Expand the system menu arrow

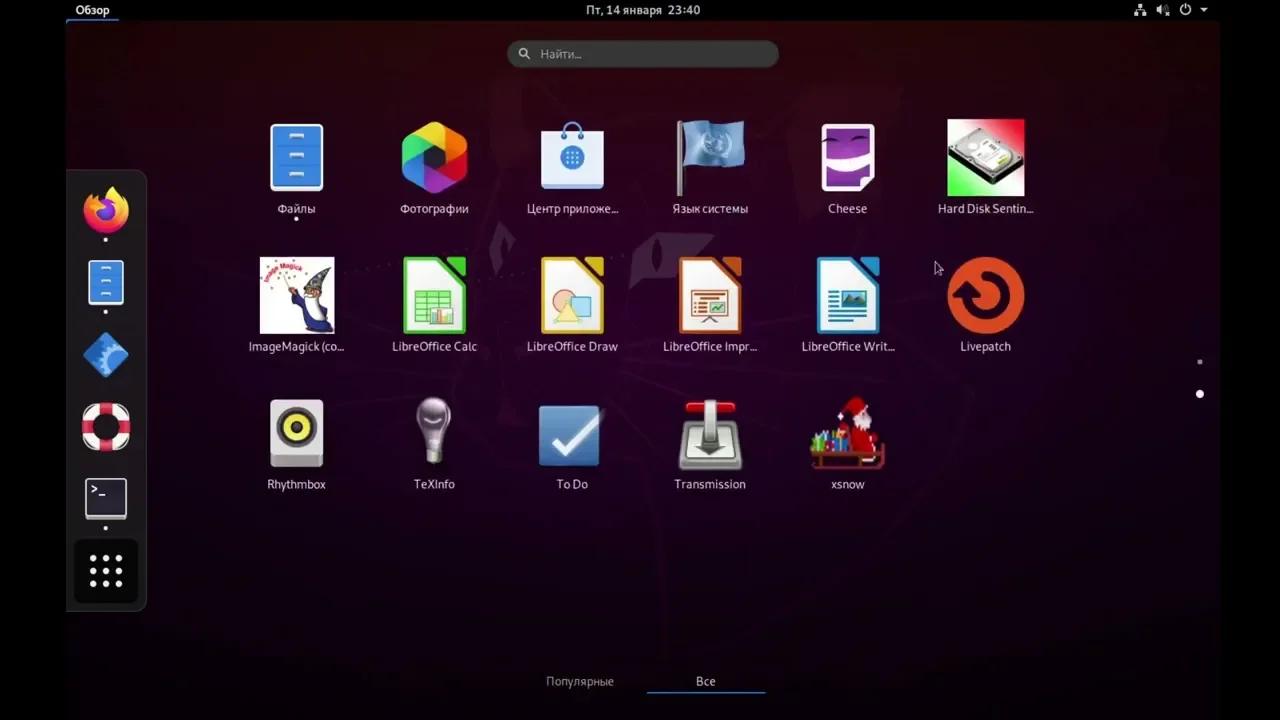click(x=1204, y=10)
